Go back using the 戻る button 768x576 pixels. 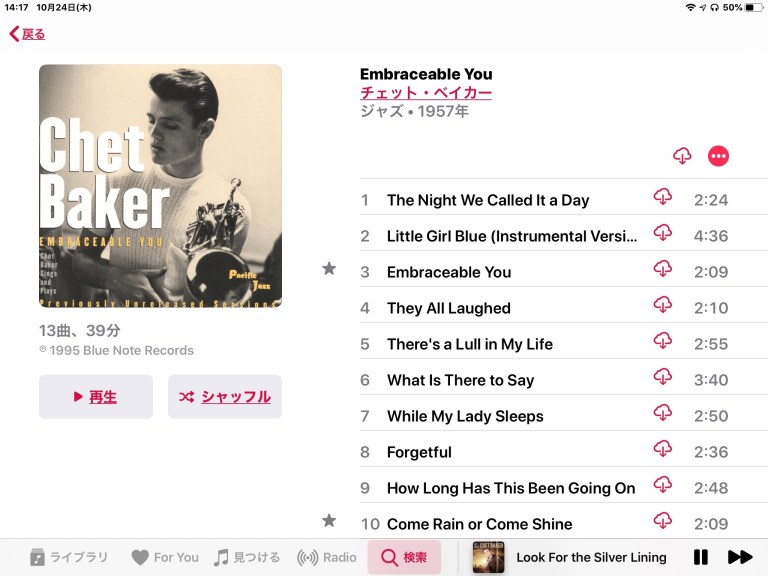(x=27, y=34)
